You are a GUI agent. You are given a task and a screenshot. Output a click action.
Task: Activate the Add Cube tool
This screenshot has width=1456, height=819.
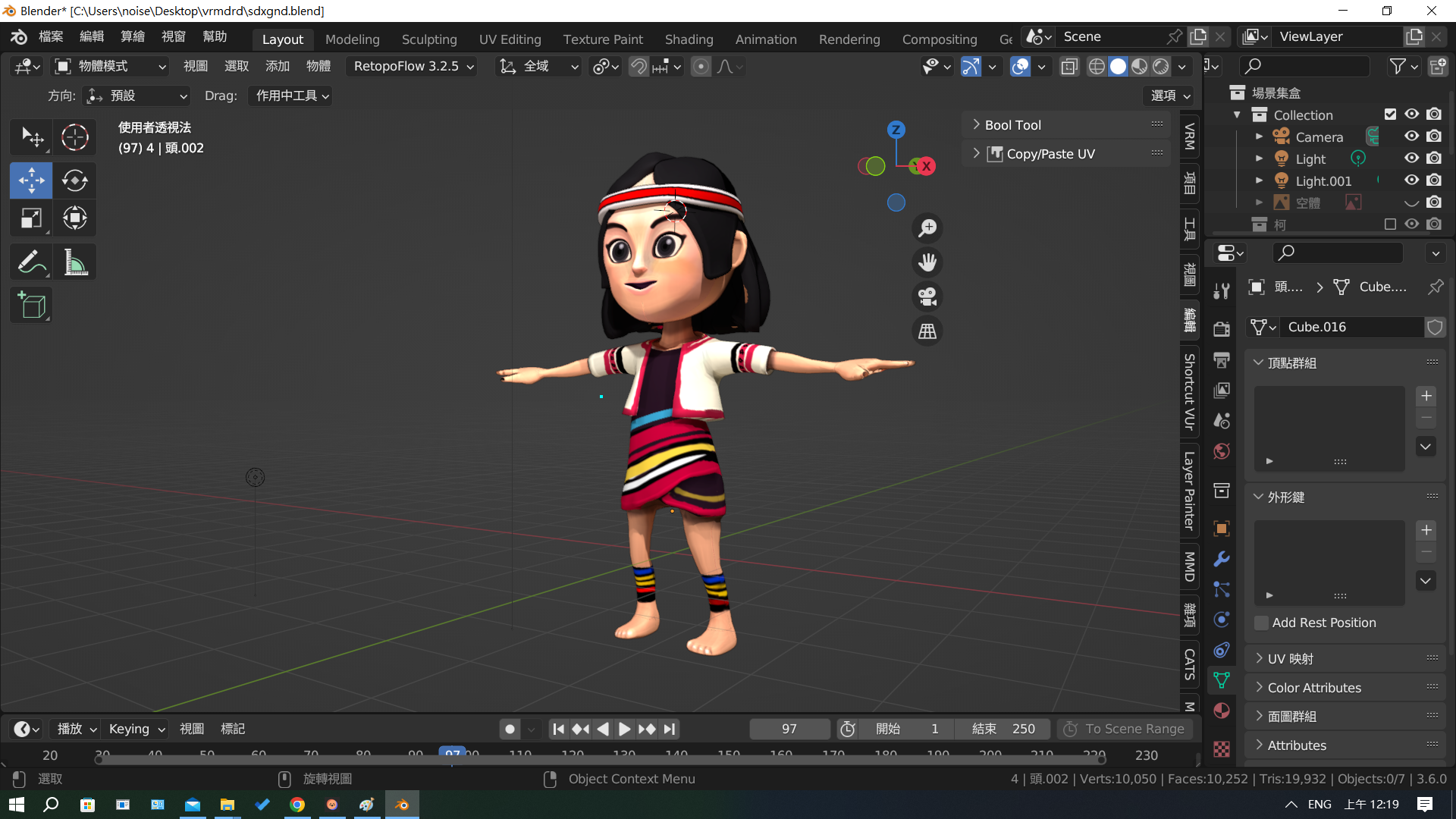pos(31,306)
